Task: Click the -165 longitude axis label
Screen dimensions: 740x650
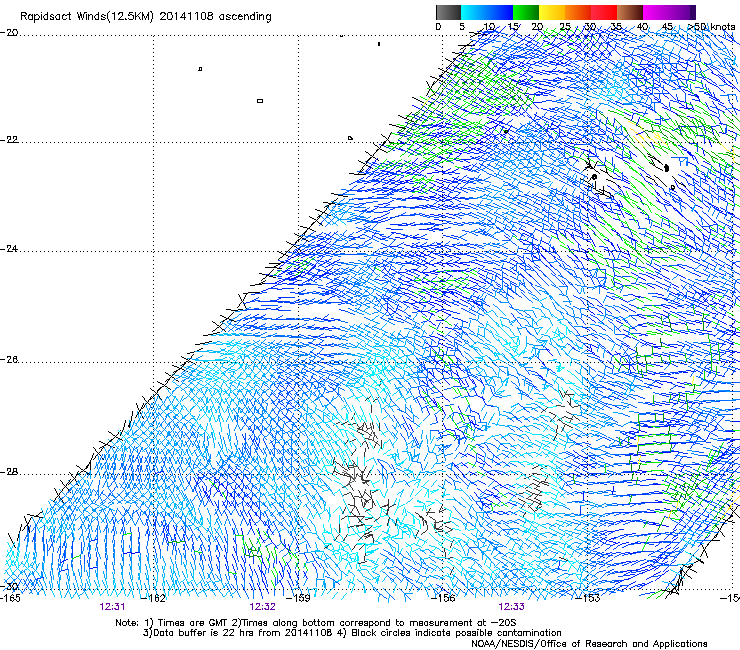Action: (x=10, y=598)
